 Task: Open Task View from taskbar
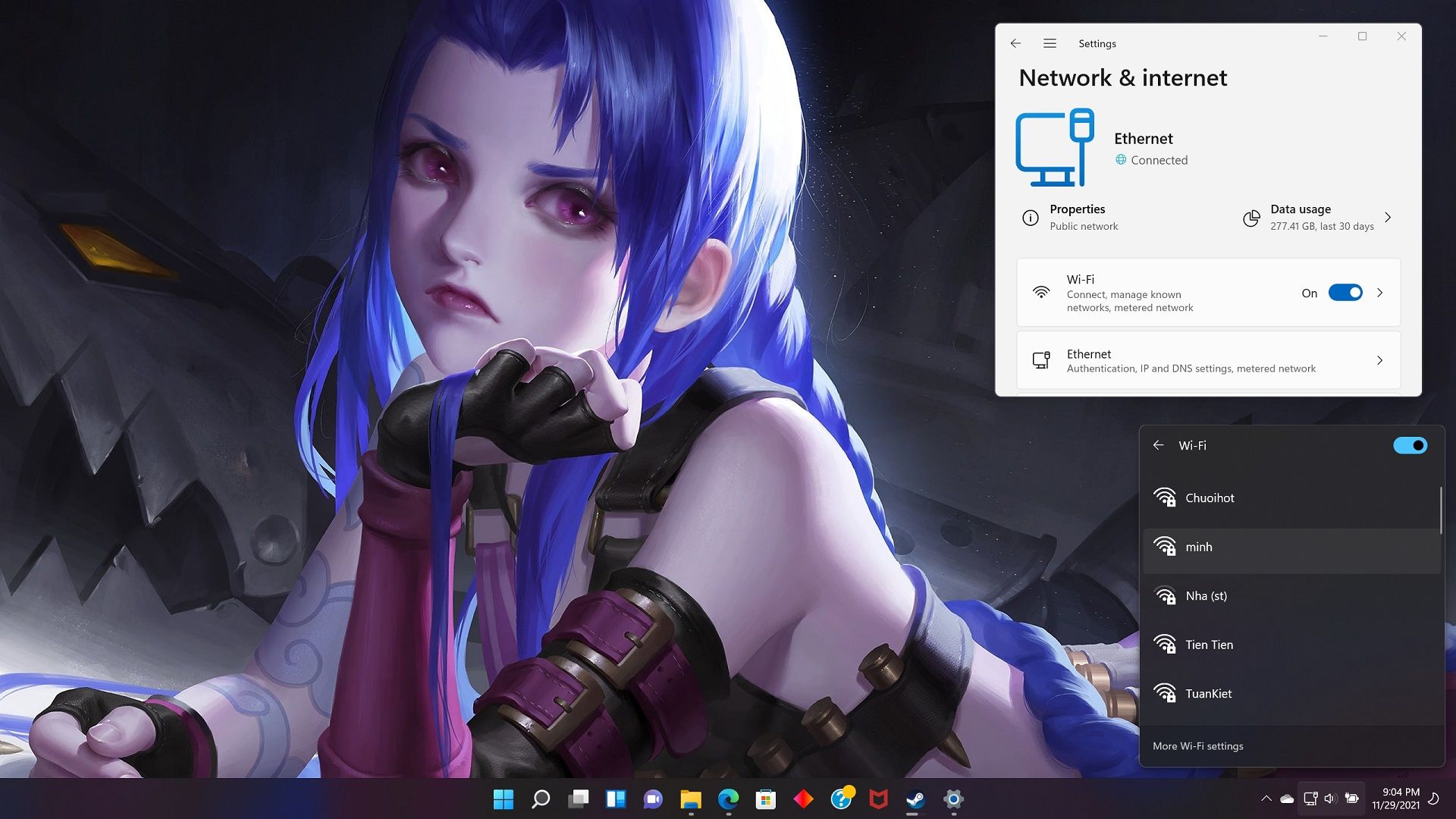579,799
